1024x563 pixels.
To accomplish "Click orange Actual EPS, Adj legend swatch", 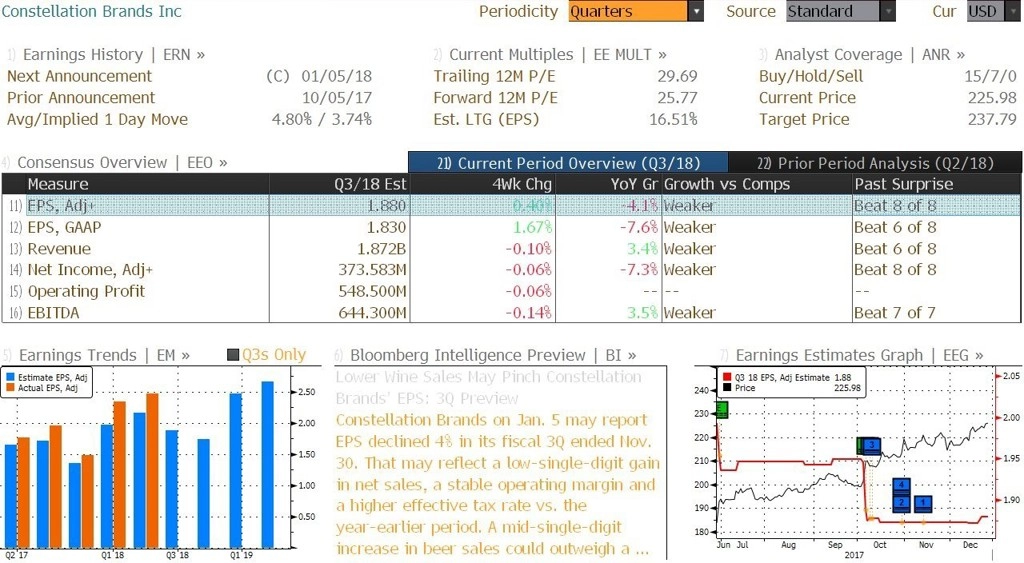I will [10, 388].
